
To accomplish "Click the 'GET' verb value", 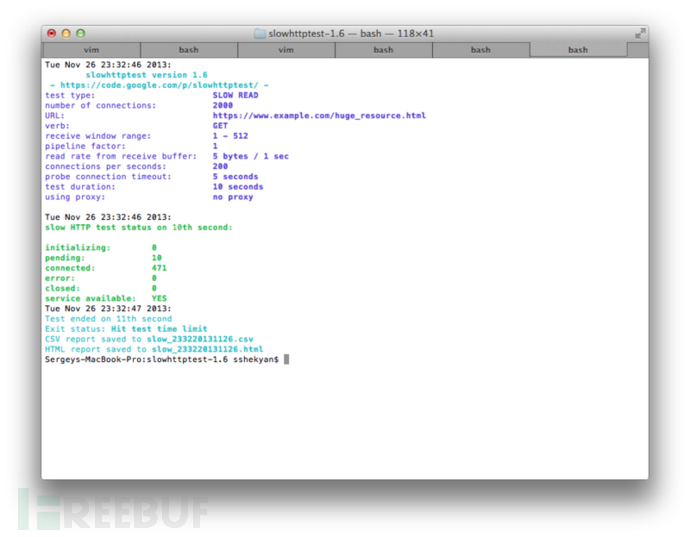I will pos(220,126).
